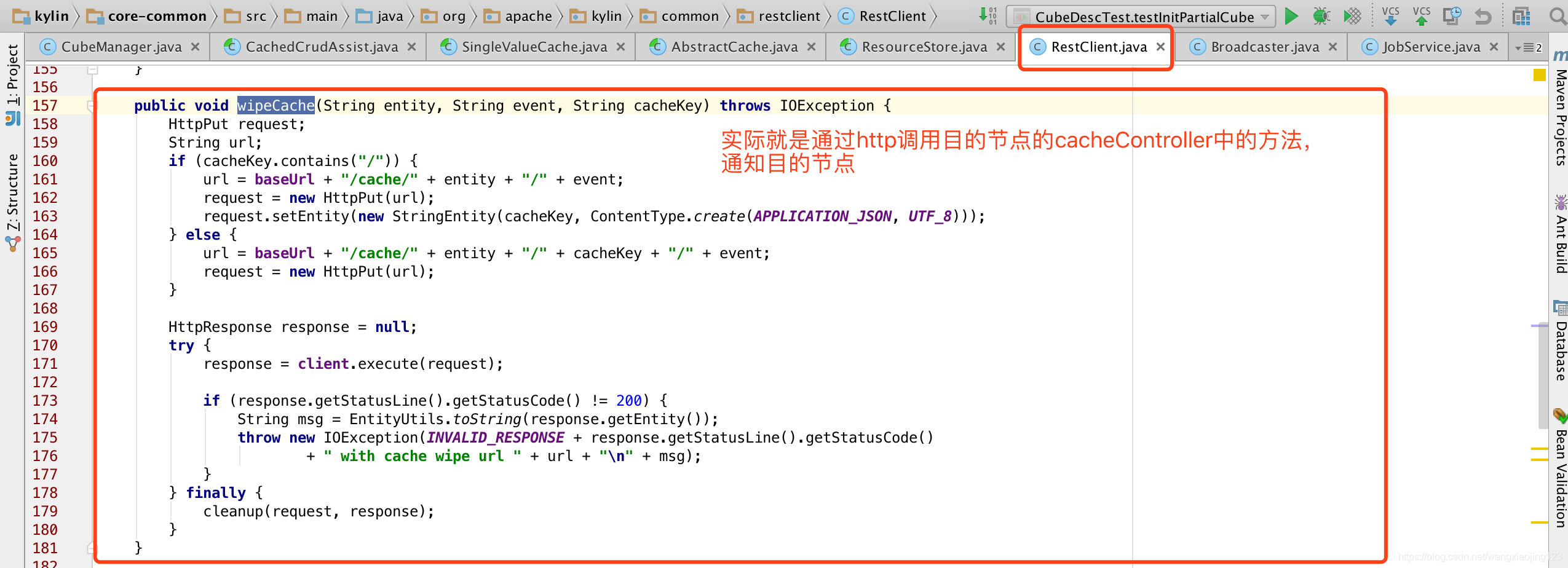1568x568 pixels.
Task: Revert changes with the undo arrow icon
Action: pyautogui.click(x=1483, y=16)
